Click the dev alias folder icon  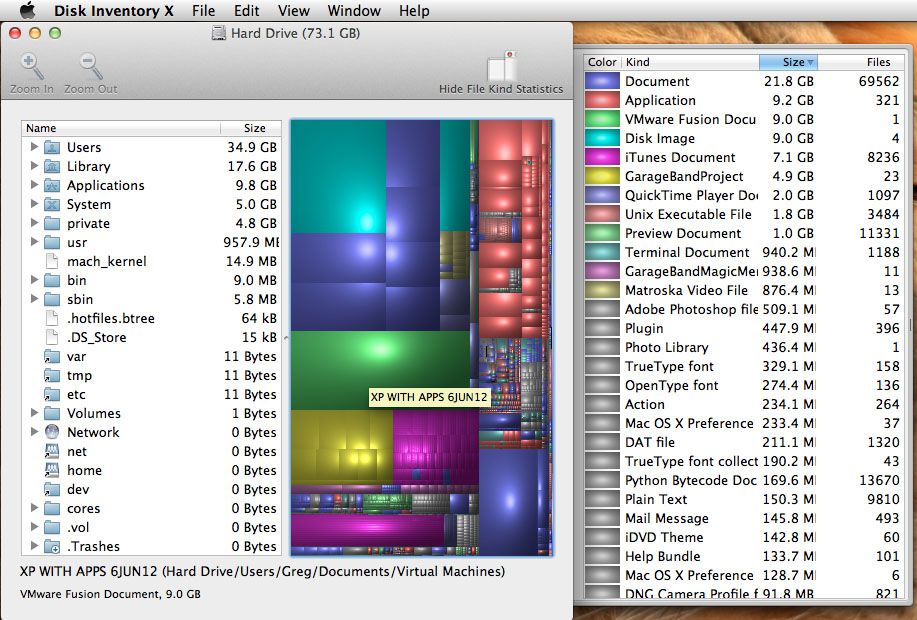coord(52,490)
